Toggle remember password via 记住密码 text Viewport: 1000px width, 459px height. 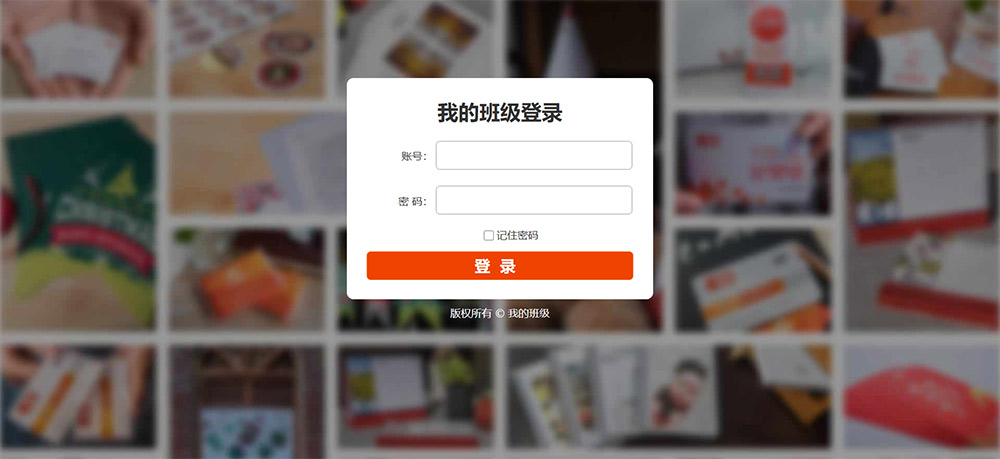point(517,236)
